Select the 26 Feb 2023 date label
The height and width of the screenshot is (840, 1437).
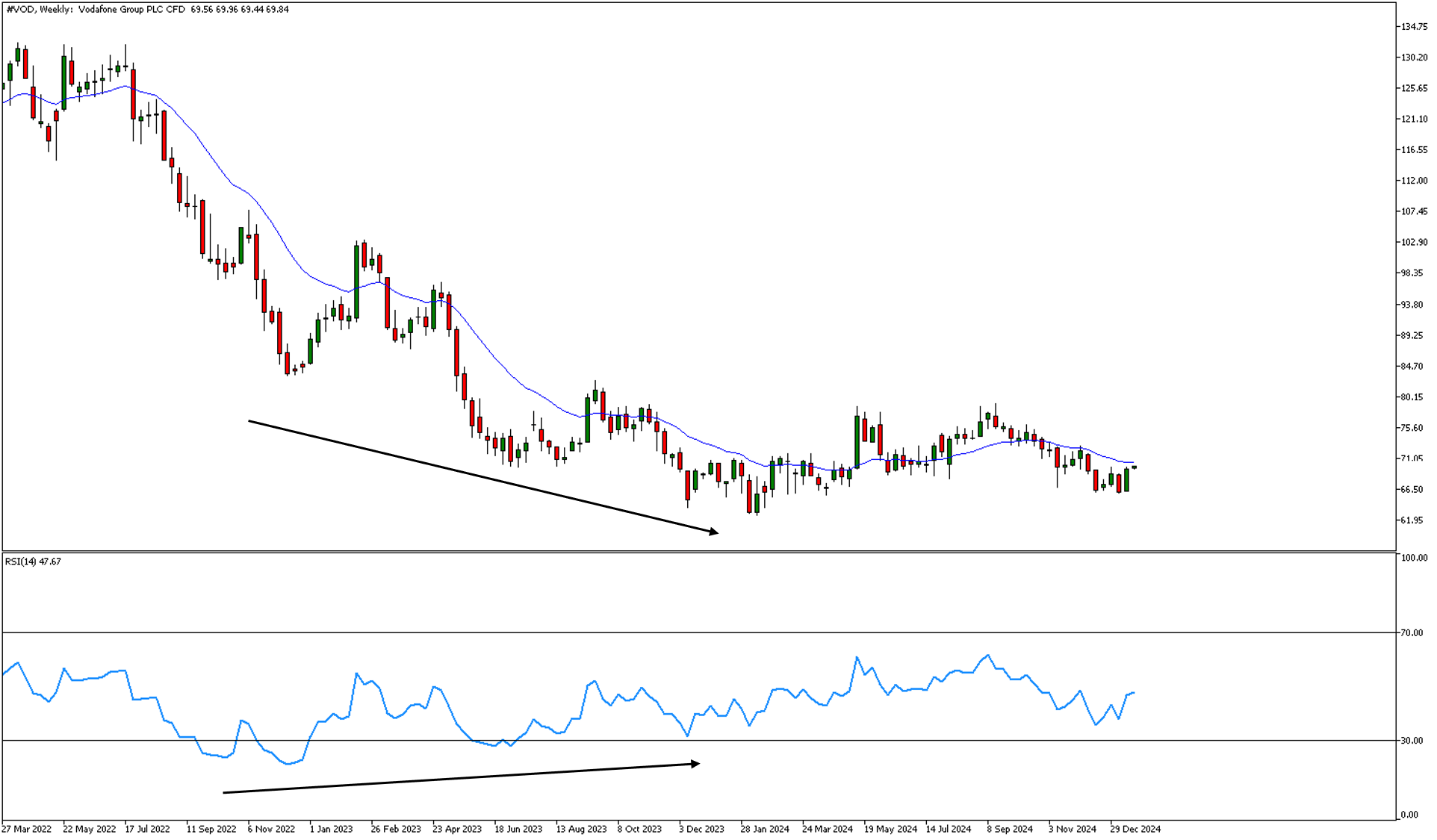pyautogui.click(x=396, y=830)
